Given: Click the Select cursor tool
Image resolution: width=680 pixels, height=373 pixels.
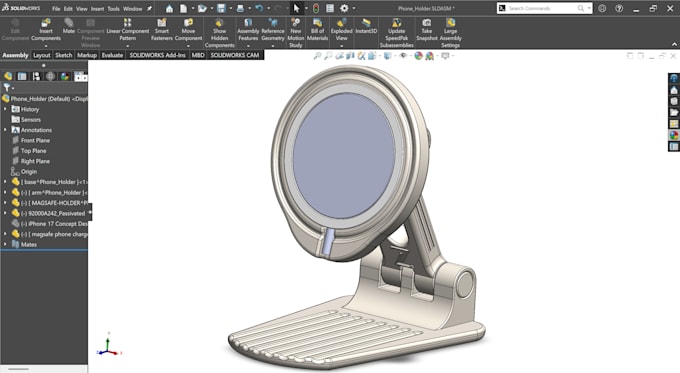Looking at the screenshot, I should click(297, 8).
